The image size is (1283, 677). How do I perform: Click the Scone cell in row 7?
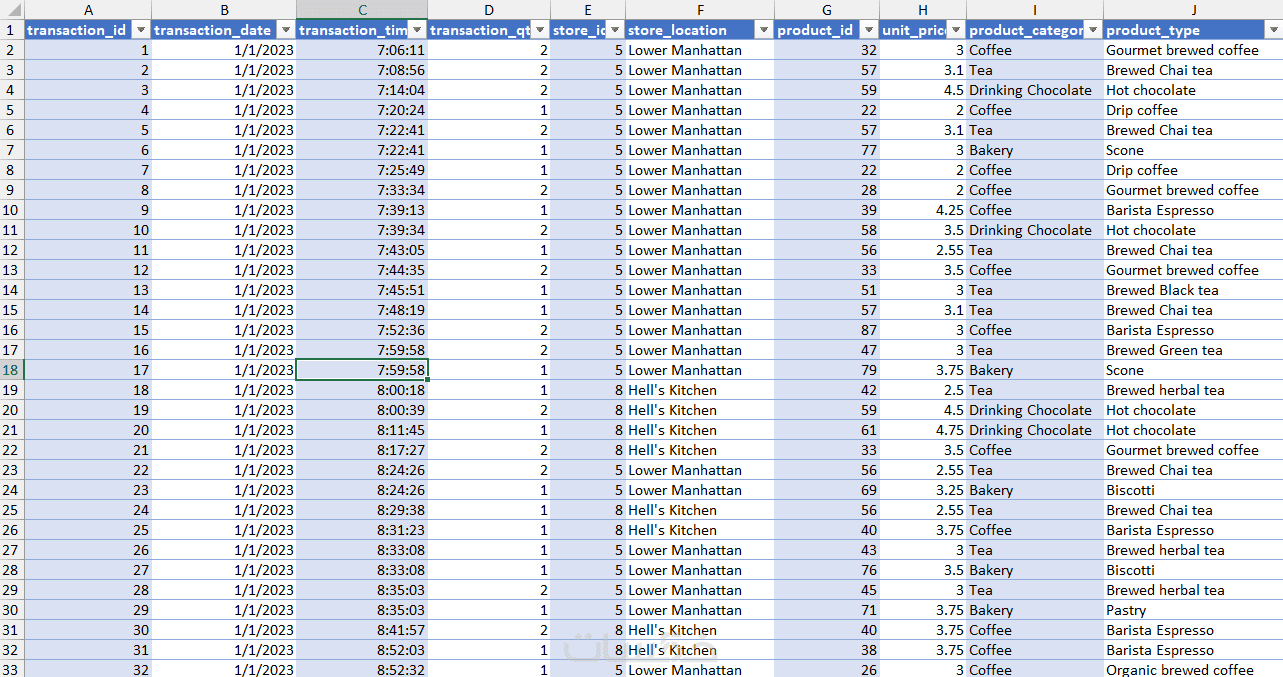1193,150
